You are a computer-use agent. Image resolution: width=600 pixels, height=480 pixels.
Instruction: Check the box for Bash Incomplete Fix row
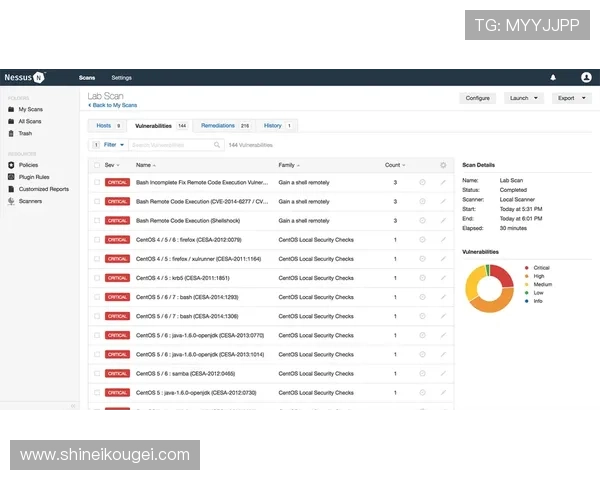[97, 183]
